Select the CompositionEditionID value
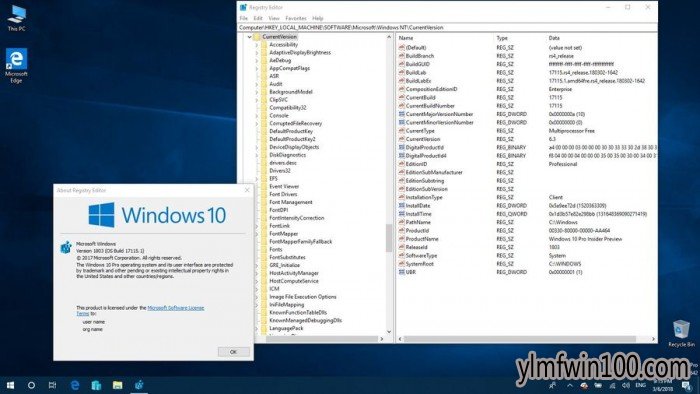This screenshot has width=700, height=394. point(431,89)
